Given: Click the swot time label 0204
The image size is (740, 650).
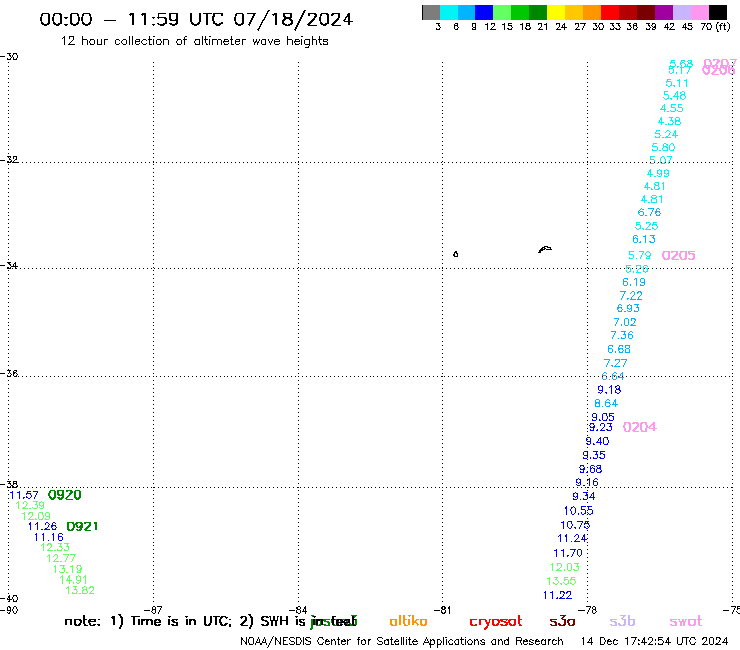Looking at the screenshot, I should 639,427.
